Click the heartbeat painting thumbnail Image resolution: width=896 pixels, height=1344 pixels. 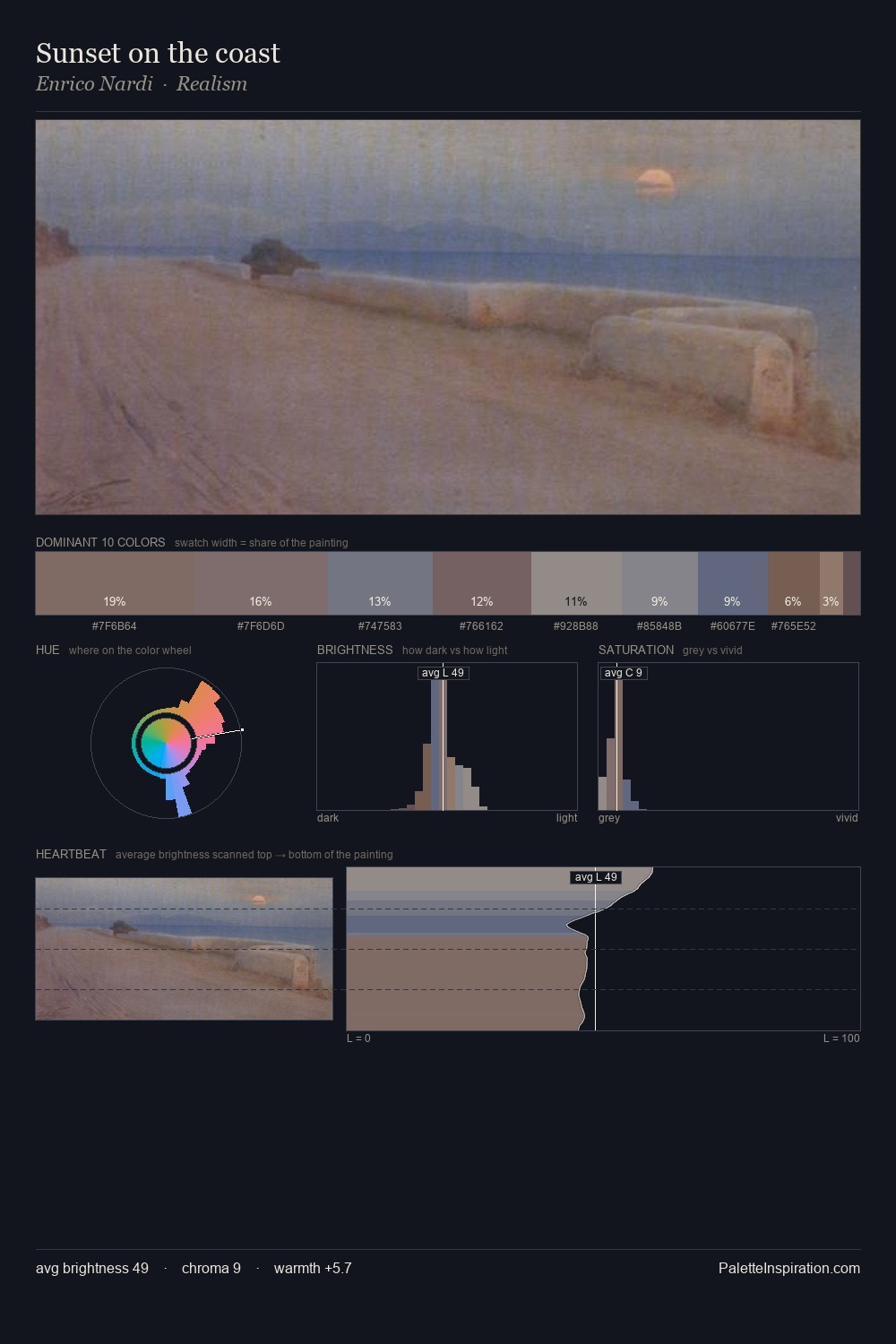point(184,949)
